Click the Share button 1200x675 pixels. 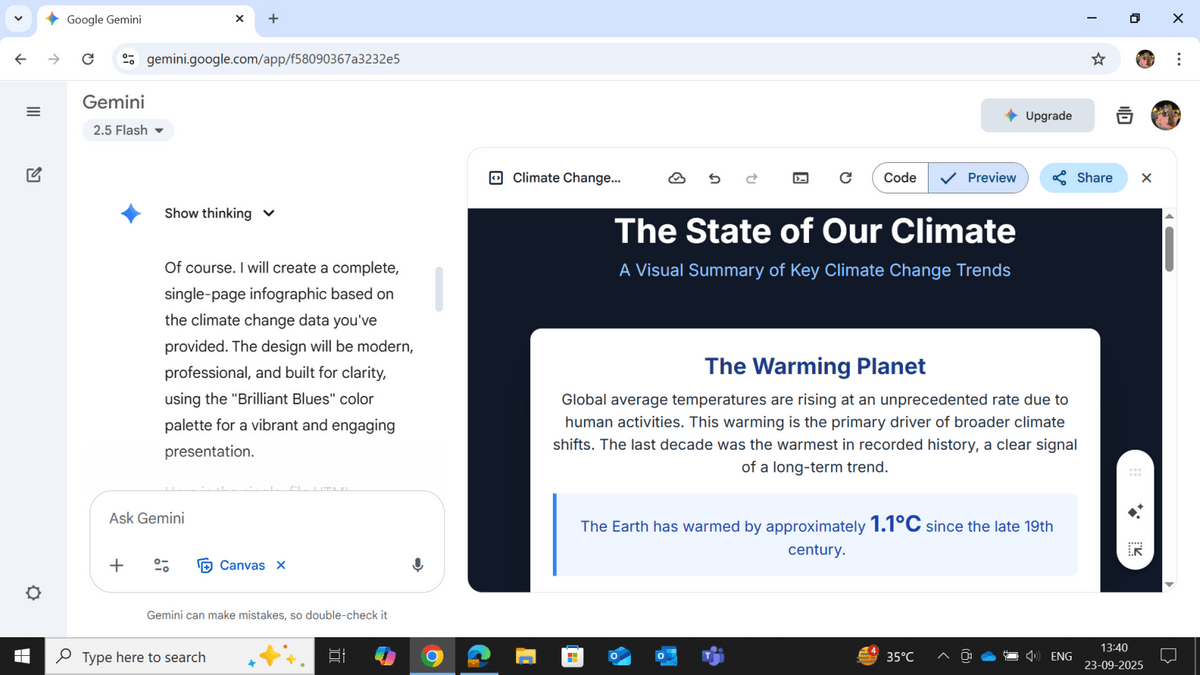(1083, 178)
